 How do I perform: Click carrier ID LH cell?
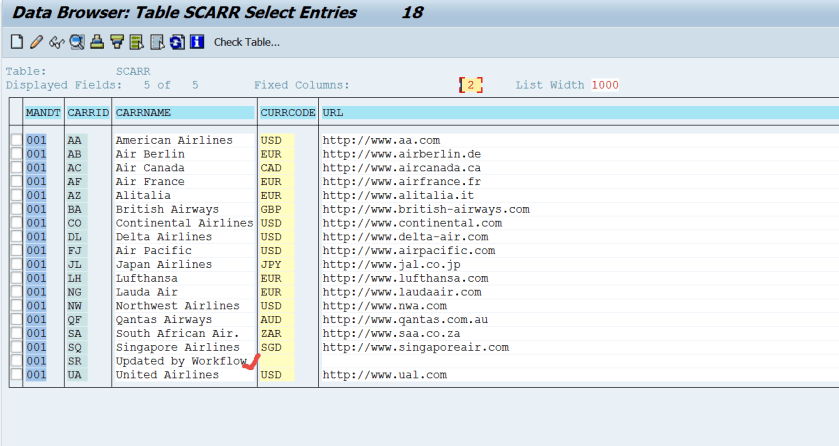pyautogui.click(x=77, y=279)
